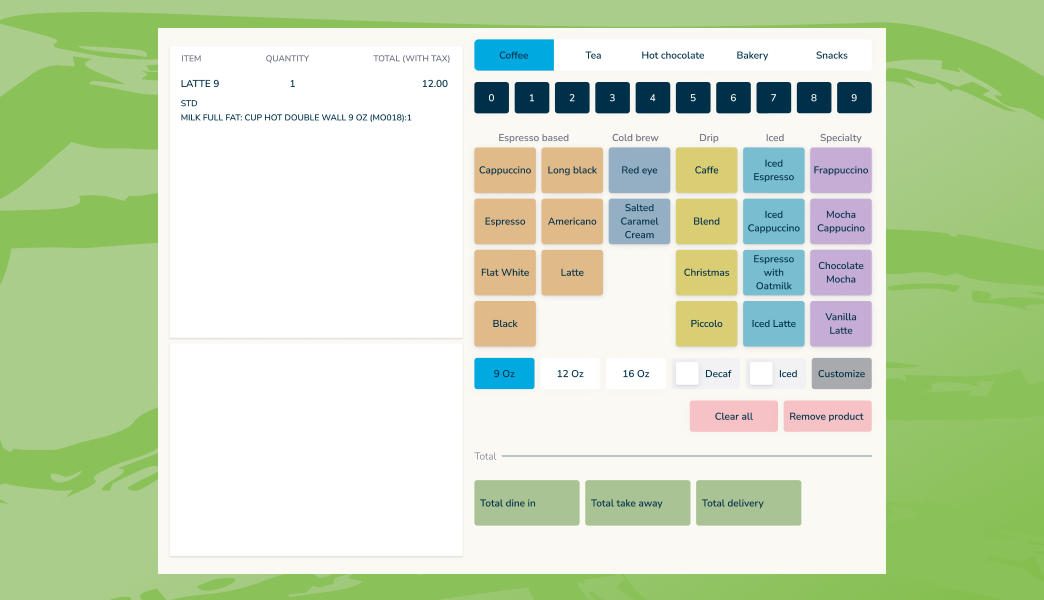The image size is (1044, 600).
Task: Choose the Iced Cappuccino tile
Action: point(774,221)
